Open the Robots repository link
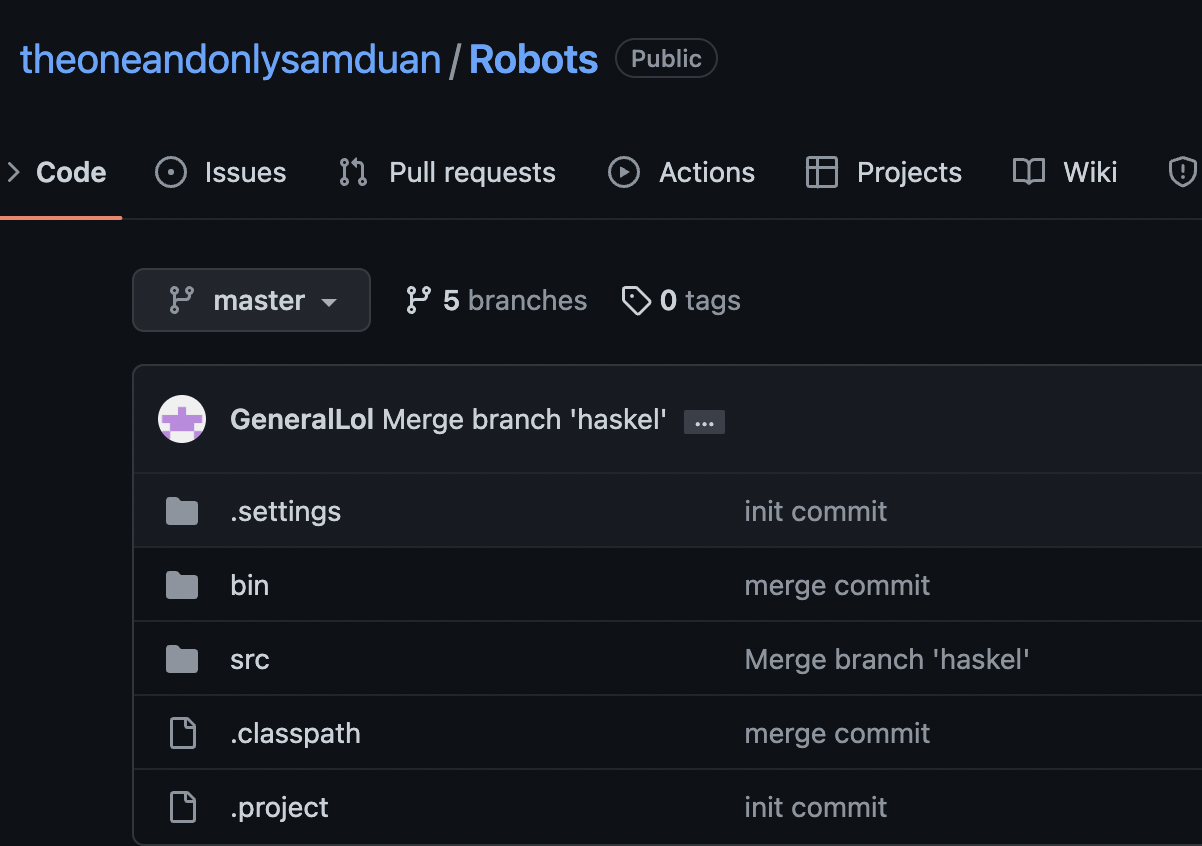1202x846 pixels. (533, 60)
